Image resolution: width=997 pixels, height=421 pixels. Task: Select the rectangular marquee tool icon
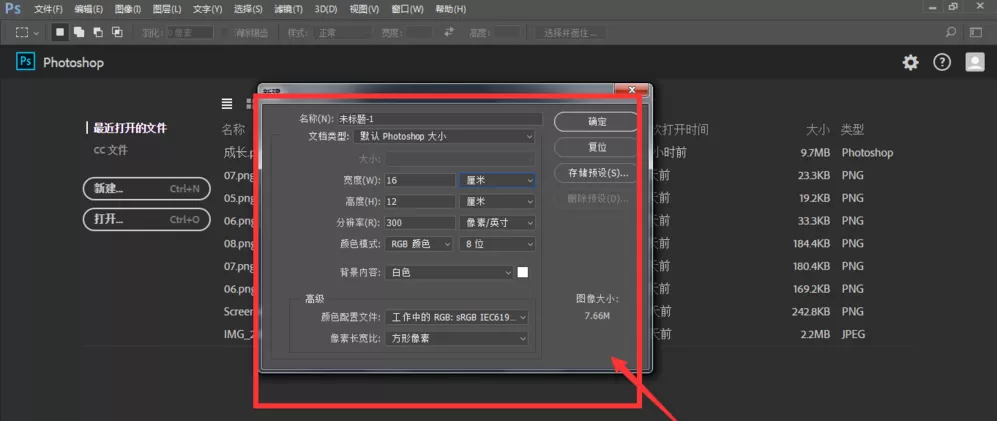tap(22, 32)
